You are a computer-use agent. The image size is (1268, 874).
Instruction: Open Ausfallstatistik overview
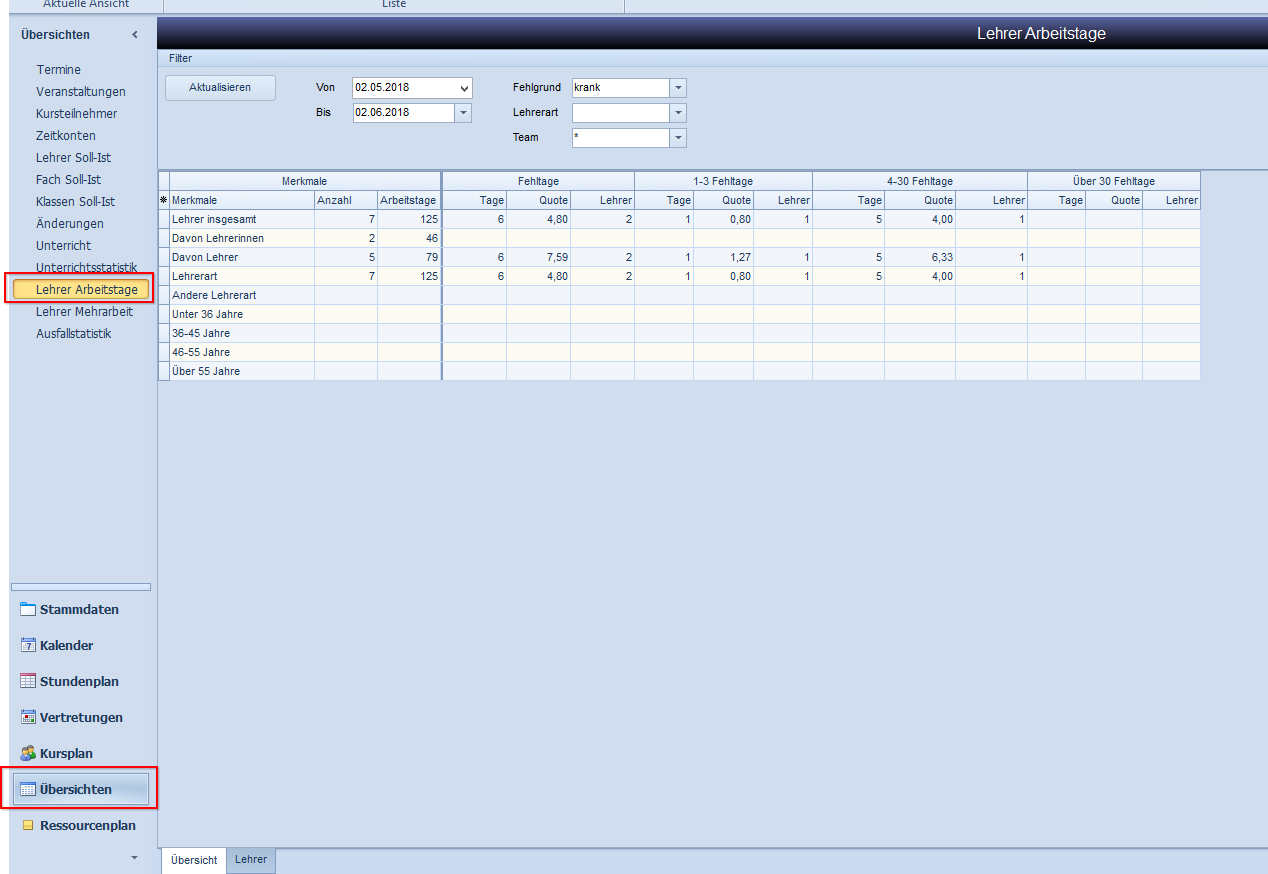(73, 334)
